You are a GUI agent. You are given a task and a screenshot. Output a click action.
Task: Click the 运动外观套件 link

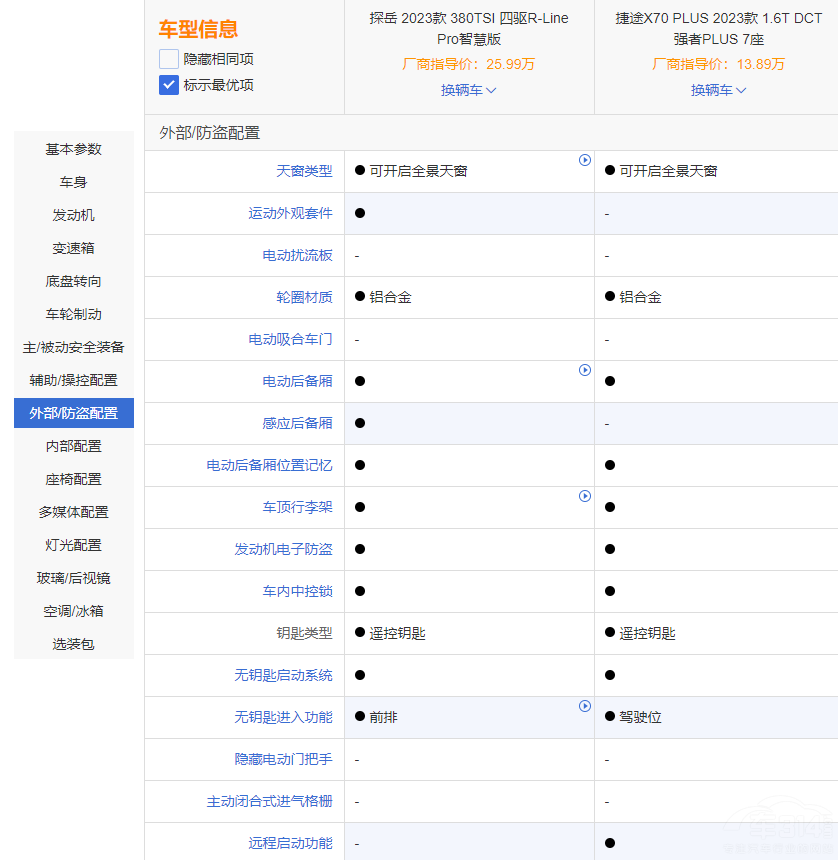click(290, 213)
